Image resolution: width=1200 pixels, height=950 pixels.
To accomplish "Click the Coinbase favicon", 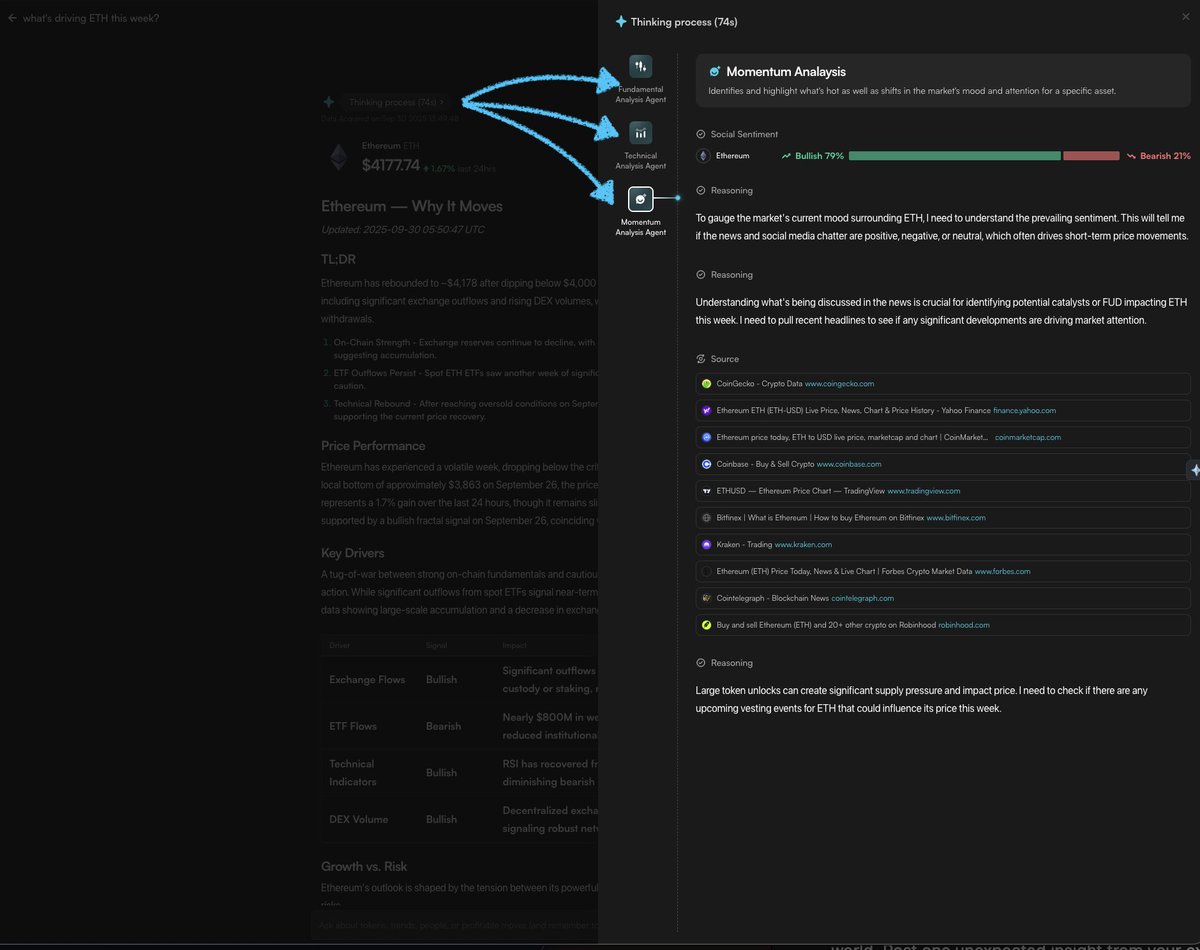I will (x=706, y=464).
